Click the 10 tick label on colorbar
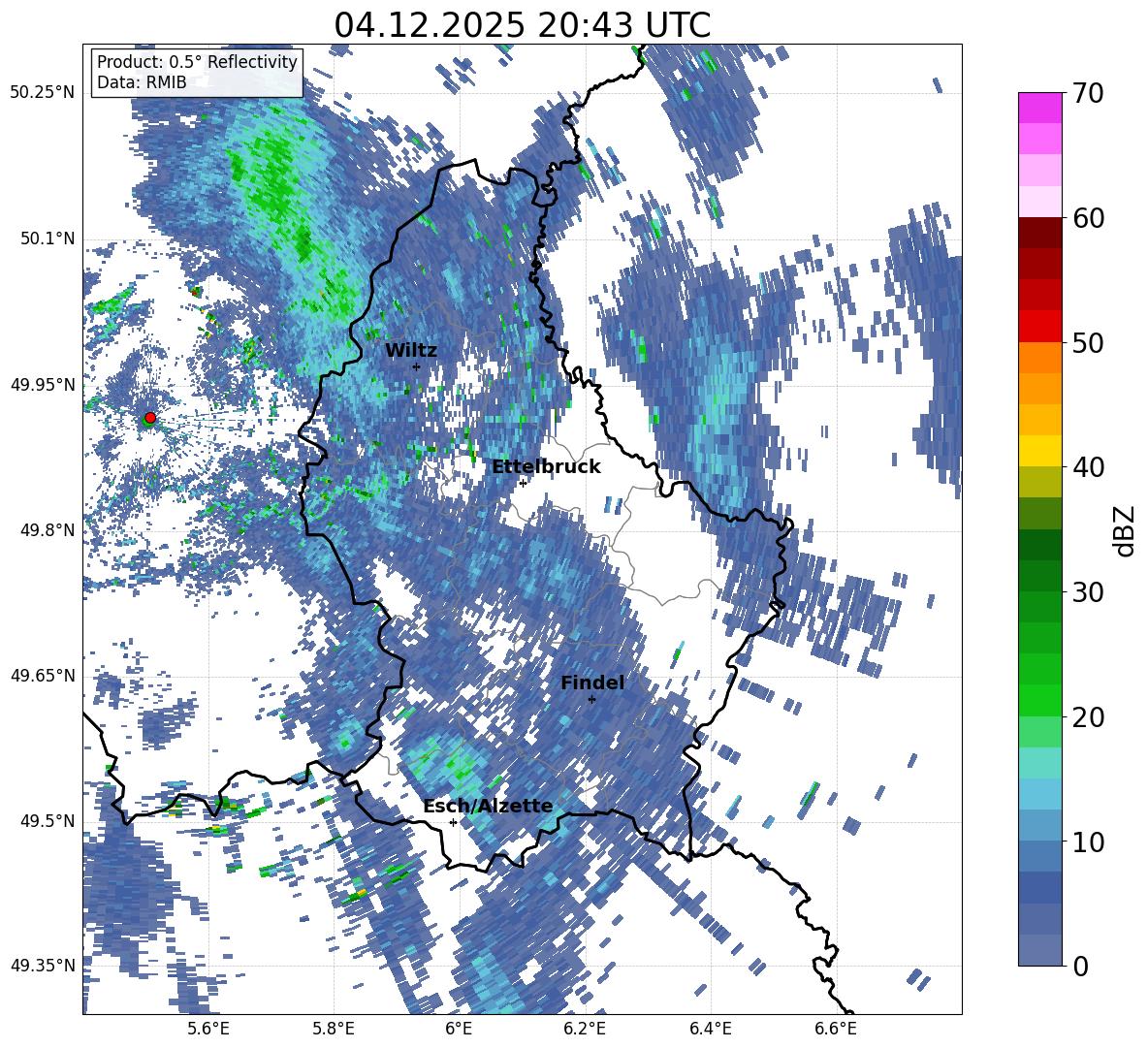This screenshot has width=1148, height=1048. 1088,842
